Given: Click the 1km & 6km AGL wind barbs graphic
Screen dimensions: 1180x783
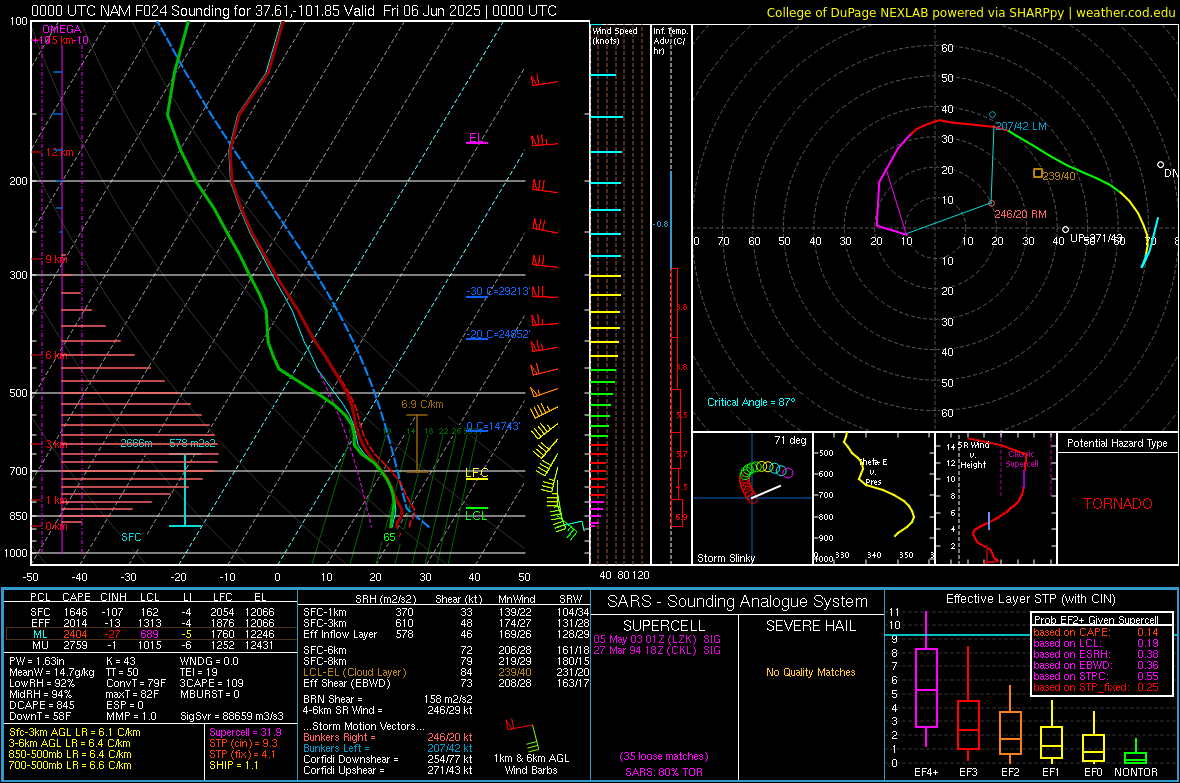Looking at the screenshot, I should coord(522,734).
